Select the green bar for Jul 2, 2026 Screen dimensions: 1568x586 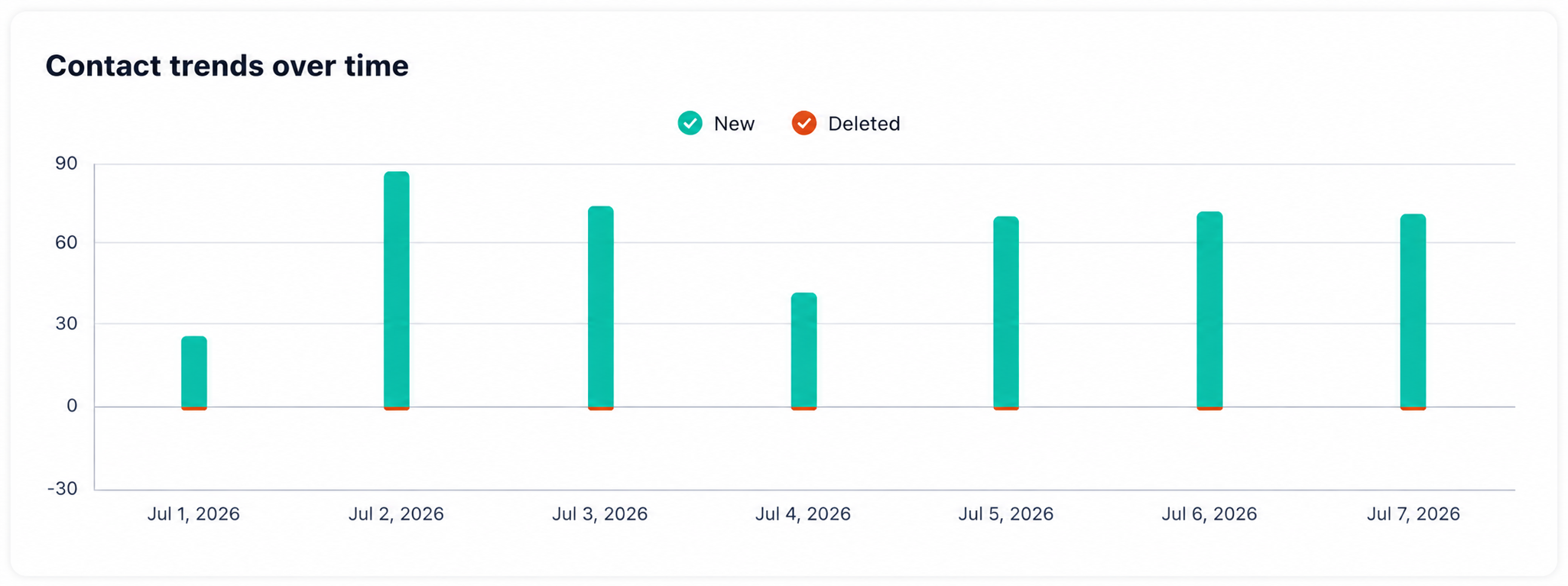[397, 289]
